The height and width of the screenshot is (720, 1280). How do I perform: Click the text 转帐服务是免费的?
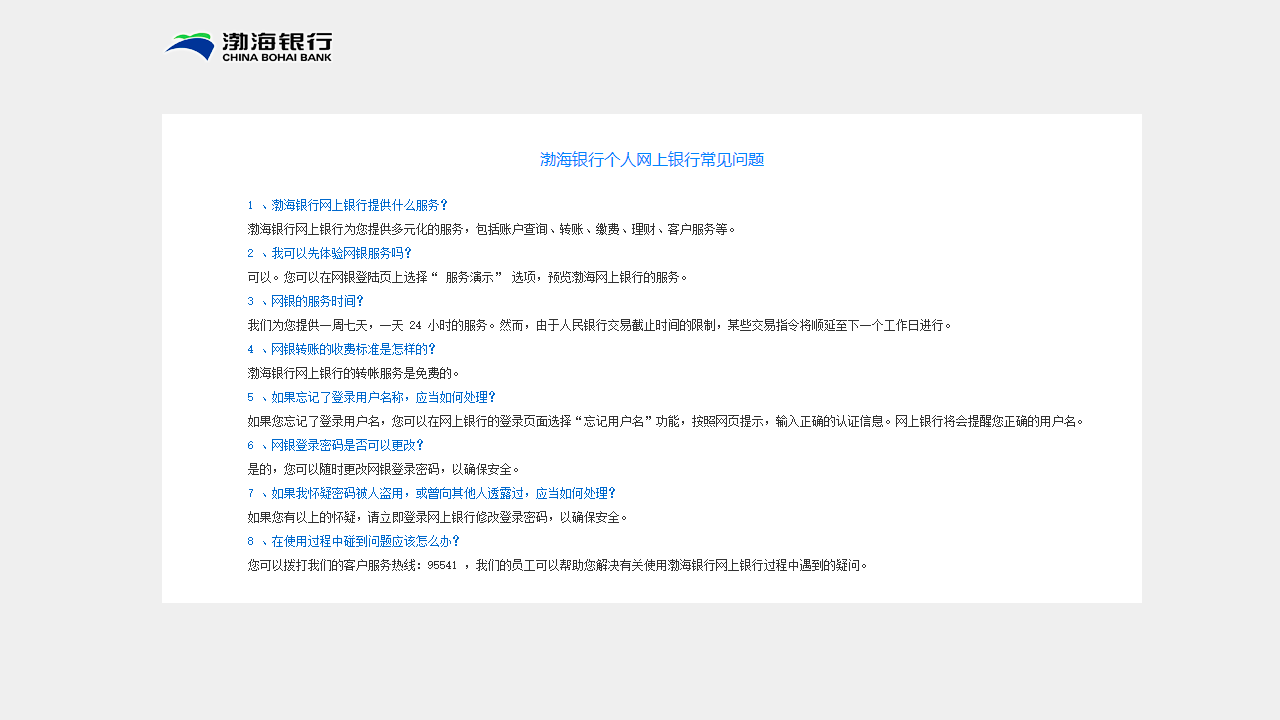pos(351,373)
